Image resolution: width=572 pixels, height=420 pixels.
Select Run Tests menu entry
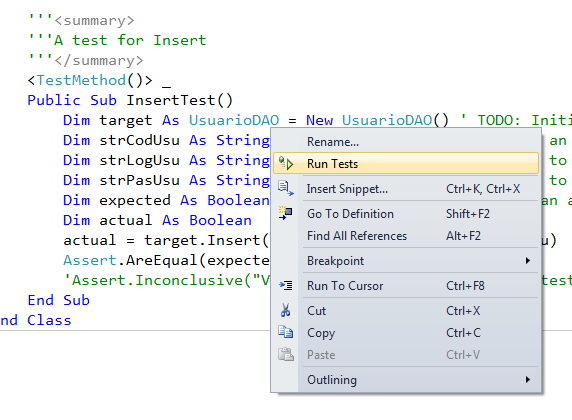click(x=406, y=163)
